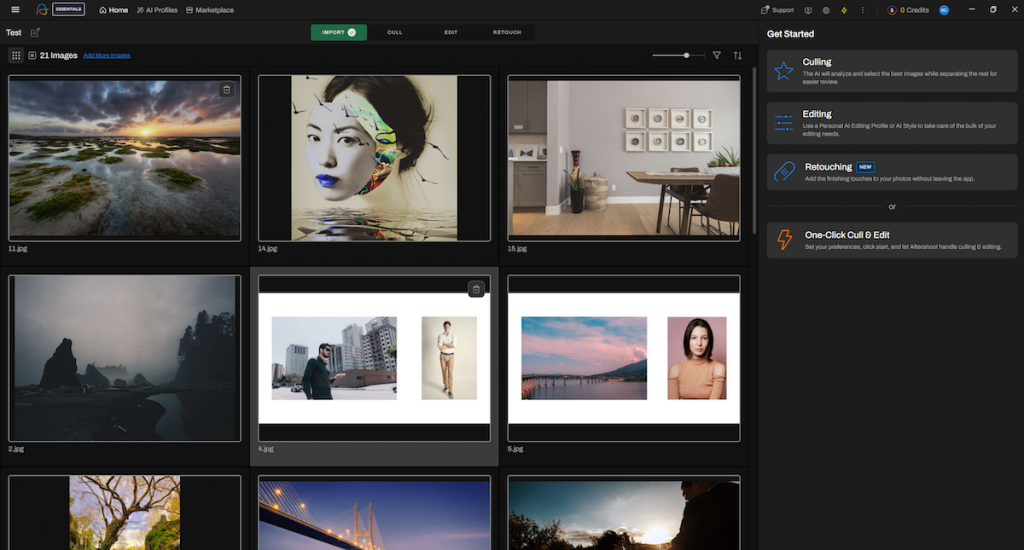Select the 16.jpg interior room thumbnail
Image resolution: width=1024 pixels, height=550 pixels.
(624, 158)
